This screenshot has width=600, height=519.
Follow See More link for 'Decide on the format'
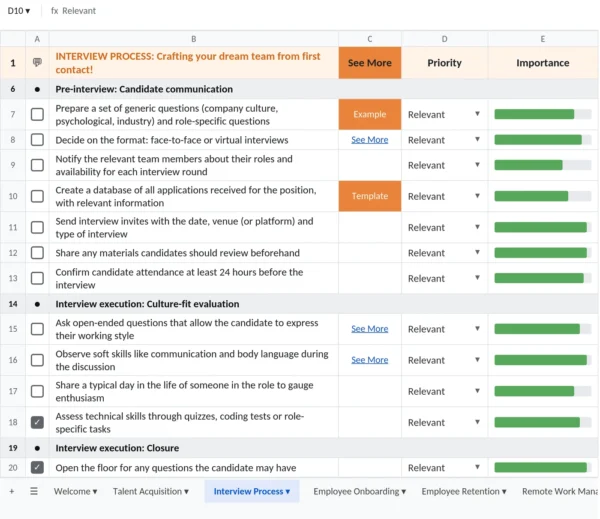[x=370, y=140]
